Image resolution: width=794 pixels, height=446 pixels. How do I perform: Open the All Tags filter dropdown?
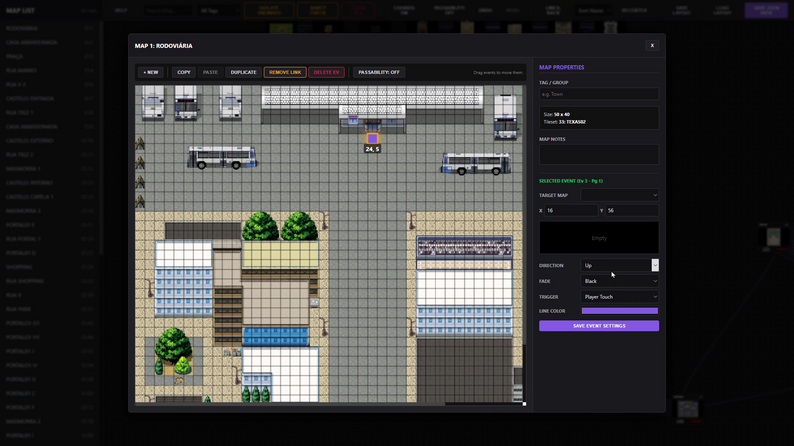(x=218, y=11)
